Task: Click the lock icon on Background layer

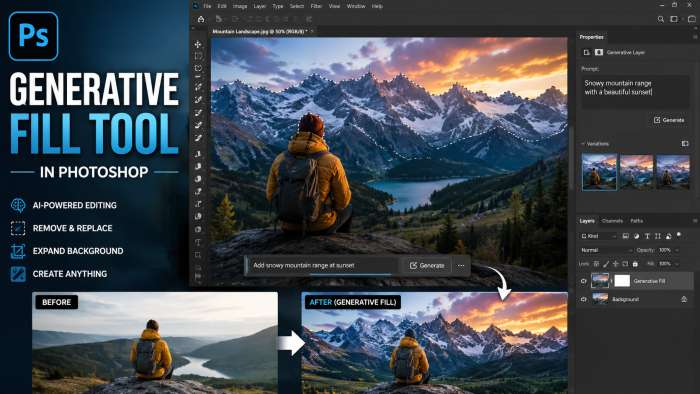Action: (x=684, y=299)
